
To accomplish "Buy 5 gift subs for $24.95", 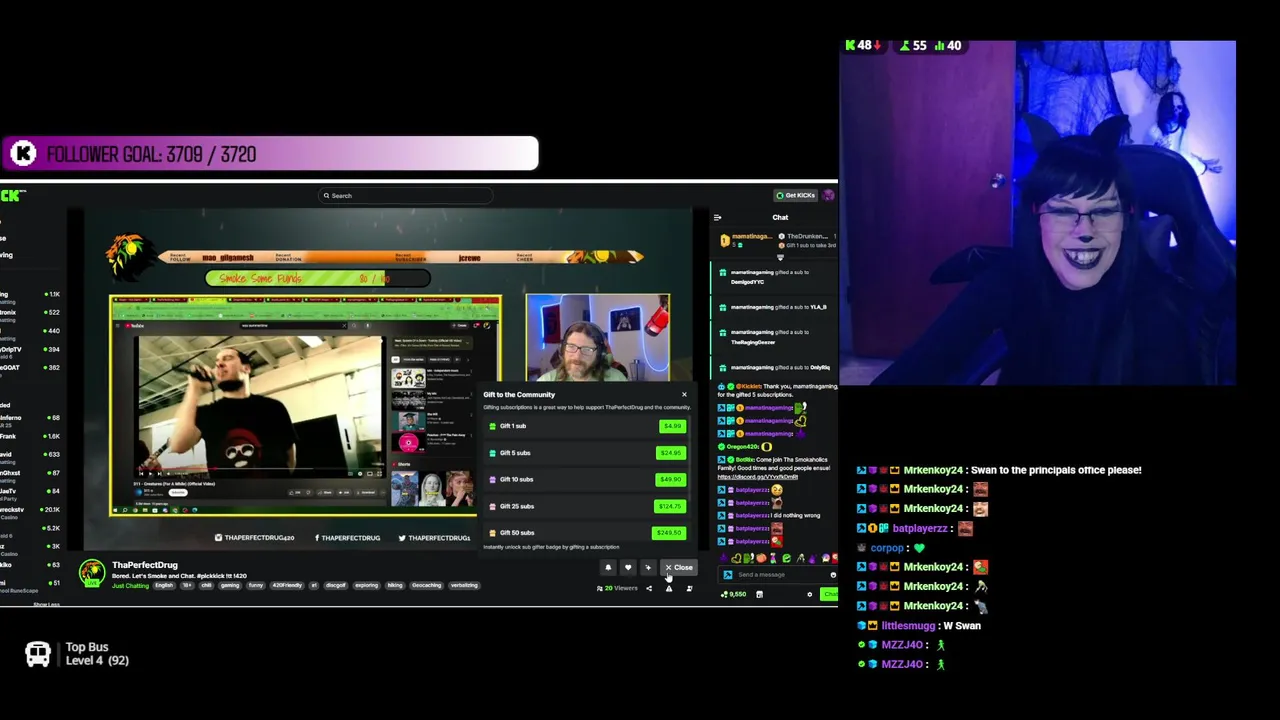I will coord(671,453).
